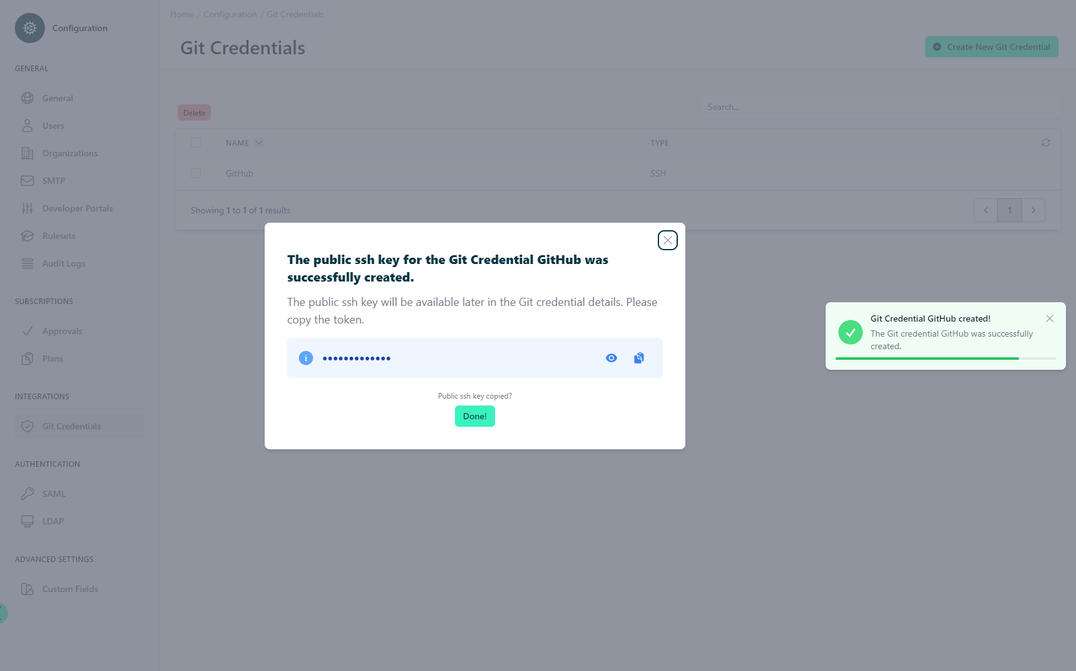Open the LDAP settings
Image resolution: width=1076 pixels, height=671 pixels.
click(x=28, y=521)
